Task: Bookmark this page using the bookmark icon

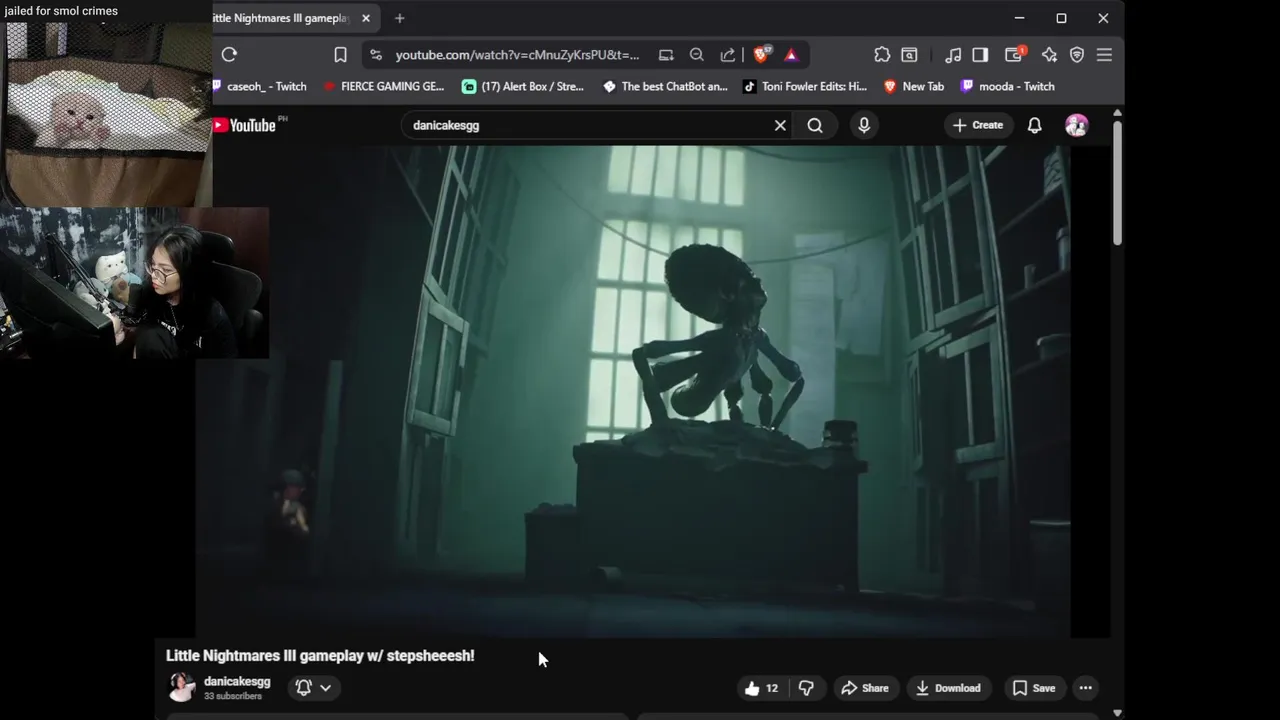Action: [340, 55]
